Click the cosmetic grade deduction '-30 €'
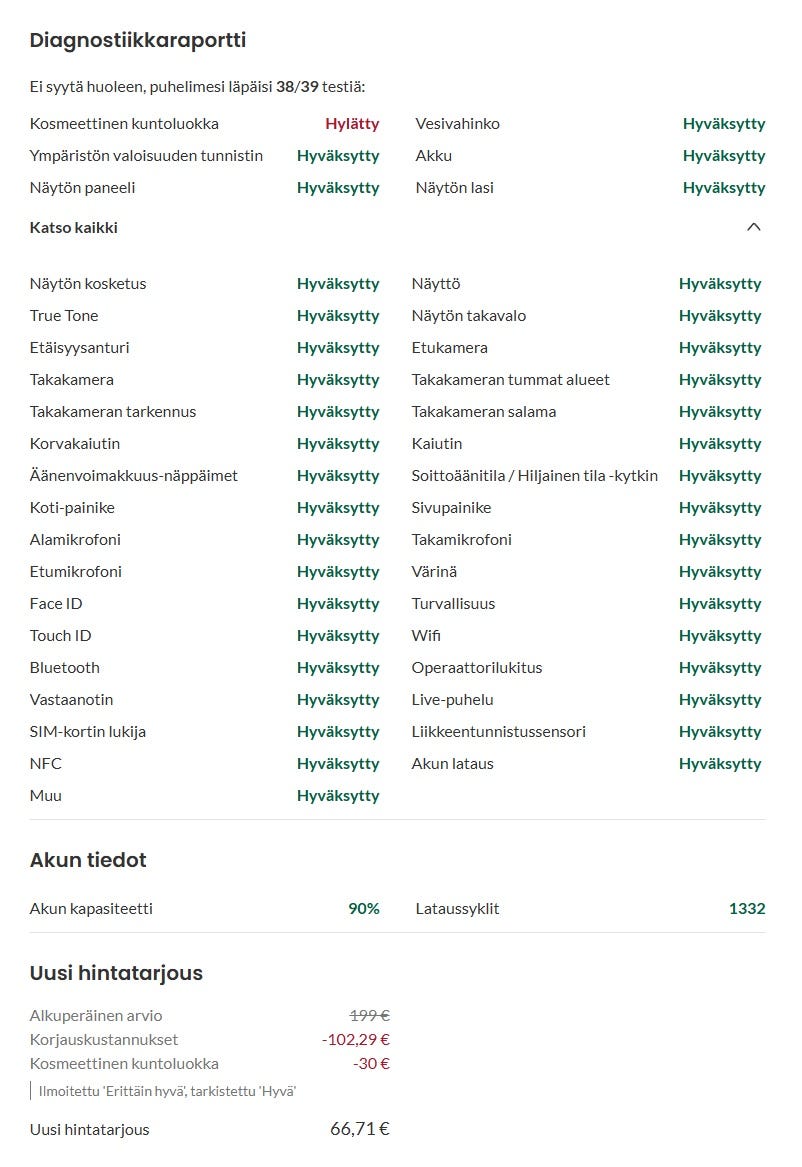 click(371, 1063)
